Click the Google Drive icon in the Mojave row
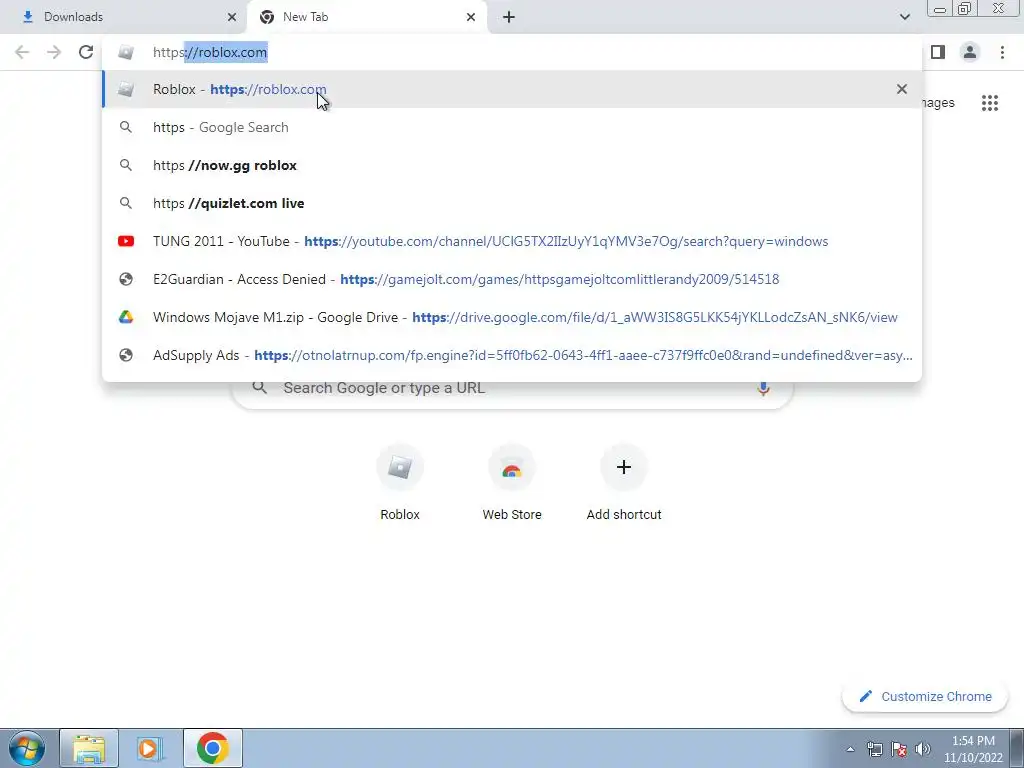Image resolution: width=1024 pixels, height=768 pixels. click(x=126, y=317)
